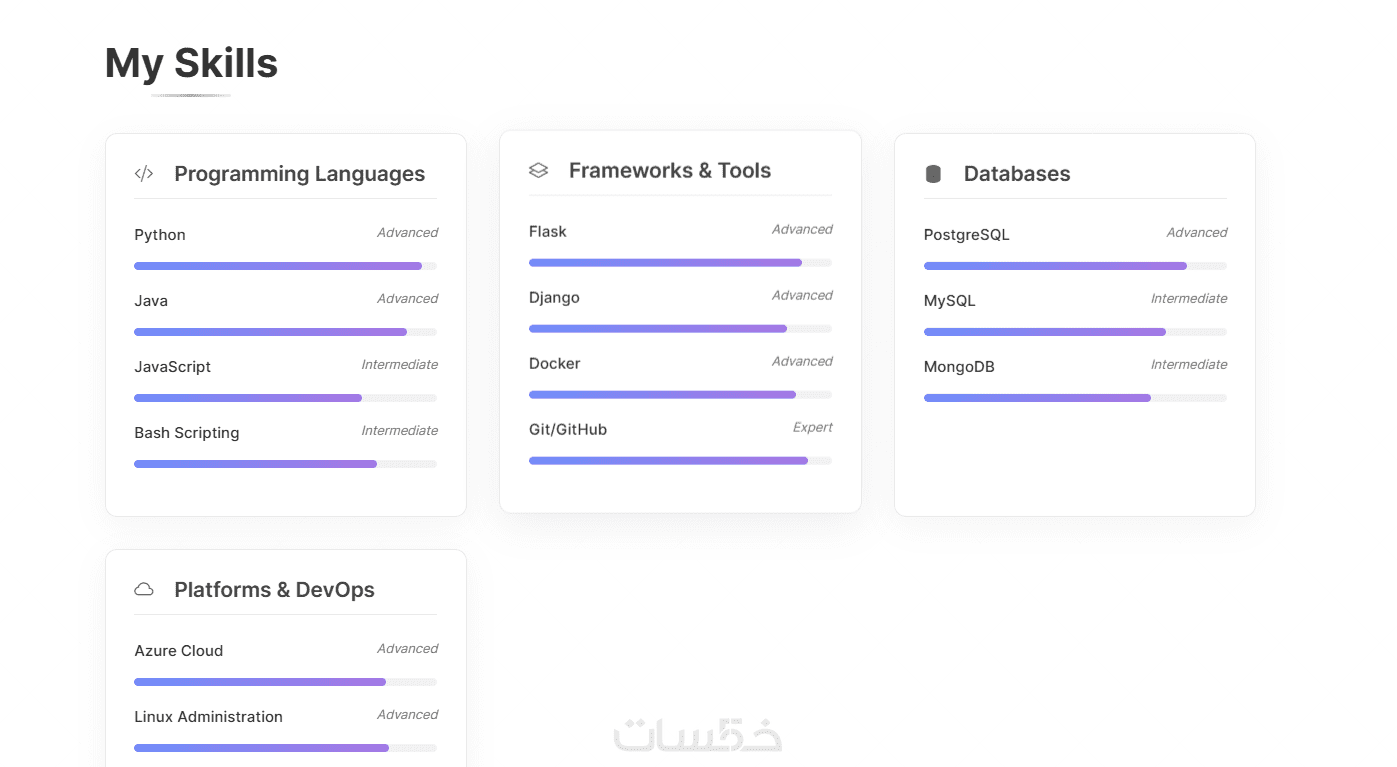Viewport: 1397px width, 767px height.
Task: Click the database cylinder icon
Action: pyautogui.click(x=933, y=174)
